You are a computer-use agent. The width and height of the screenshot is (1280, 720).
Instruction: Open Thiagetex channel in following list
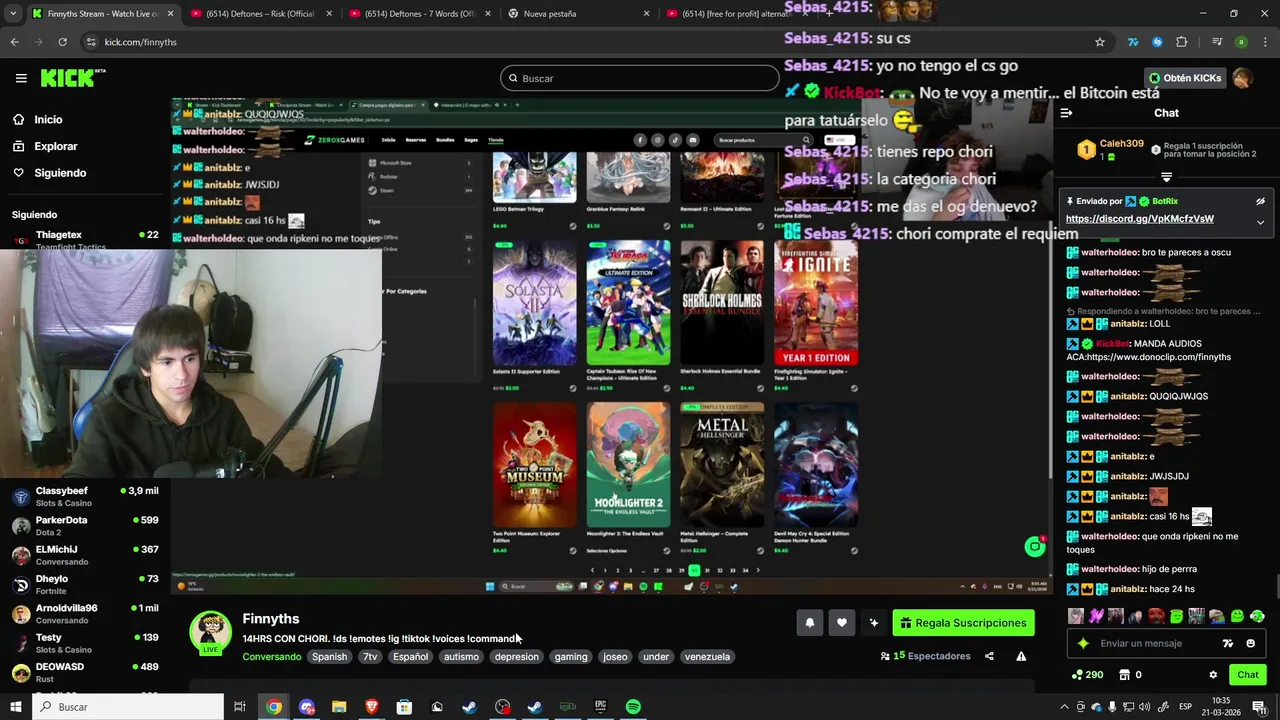click(85, 238)
